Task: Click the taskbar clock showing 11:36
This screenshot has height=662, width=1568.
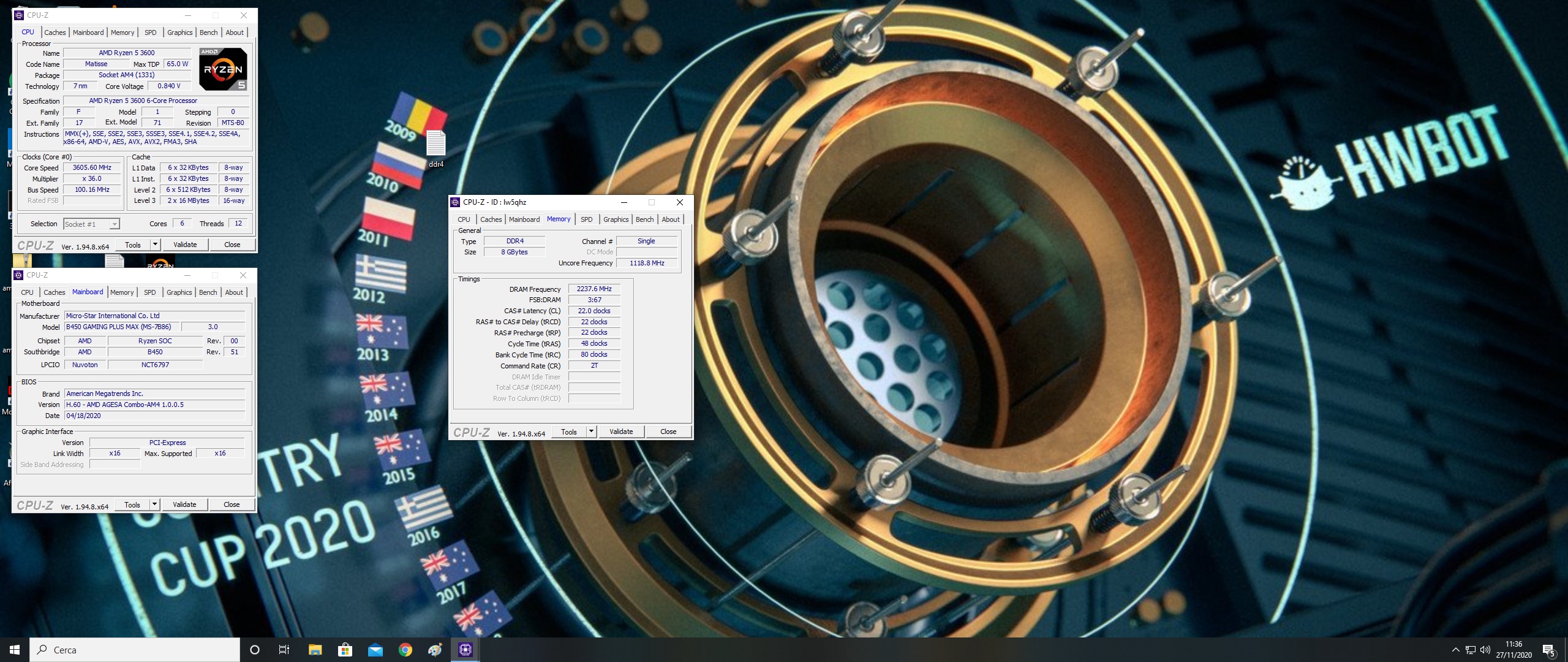Action: (x=1513, y=650)
